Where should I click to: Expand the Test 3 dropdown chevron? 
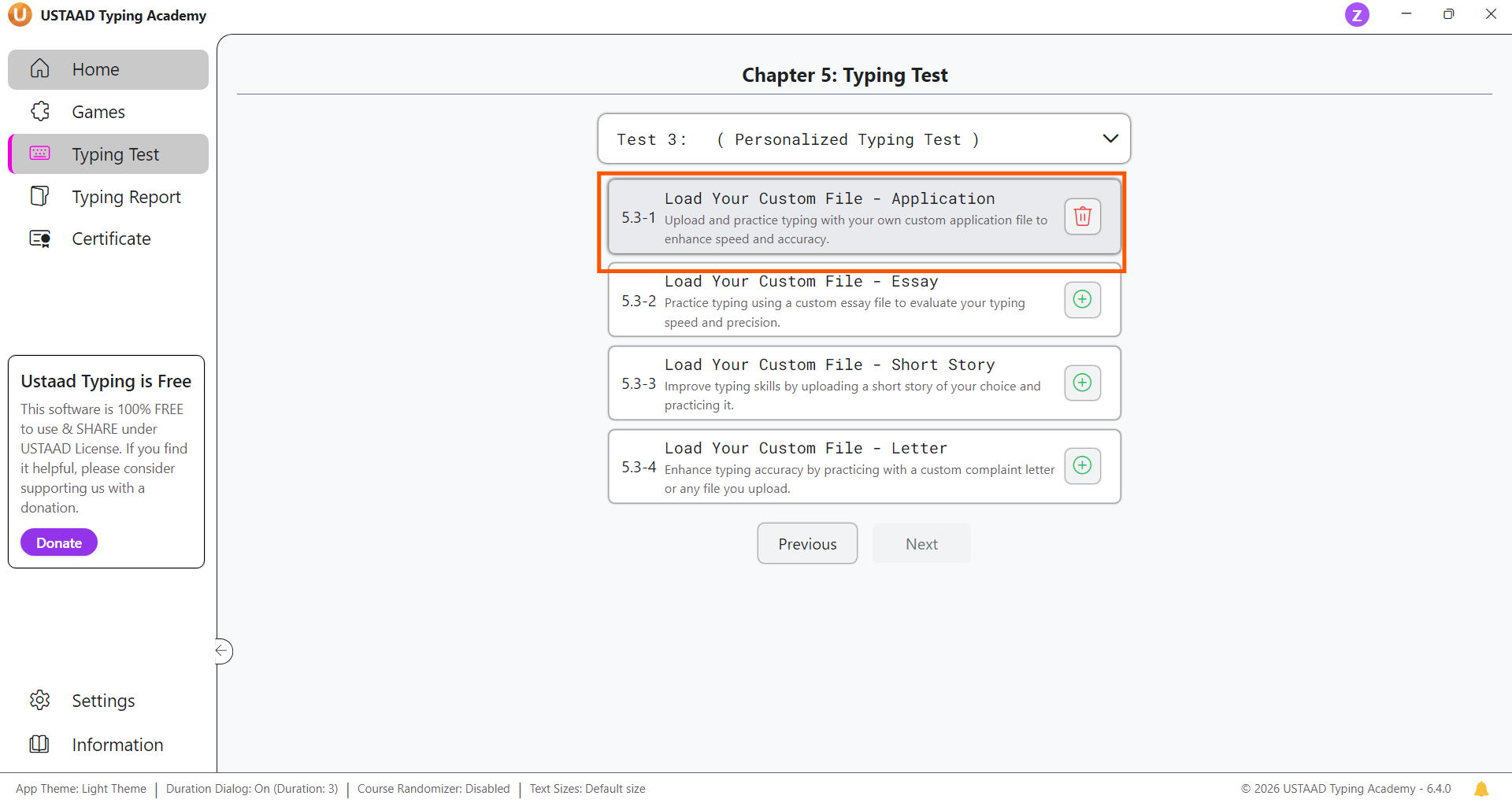[1110, 139]
